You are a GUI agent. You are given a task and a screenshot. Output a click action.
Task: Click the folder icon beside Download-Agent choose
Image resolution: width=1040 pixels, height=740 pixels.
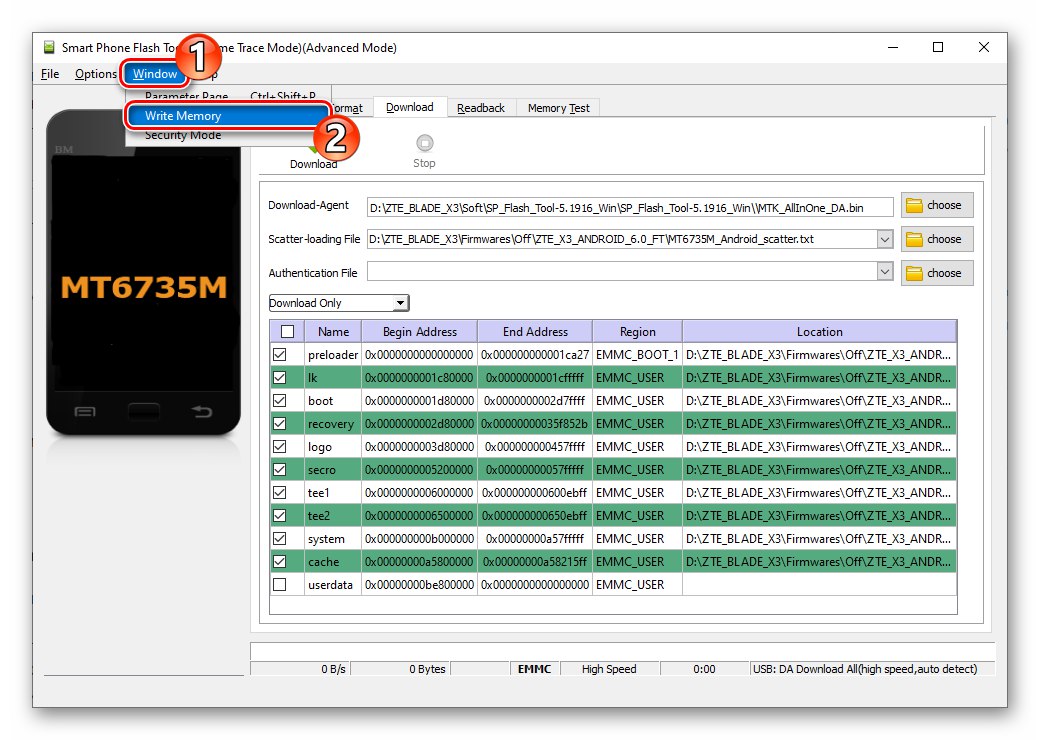pos(914,206)
